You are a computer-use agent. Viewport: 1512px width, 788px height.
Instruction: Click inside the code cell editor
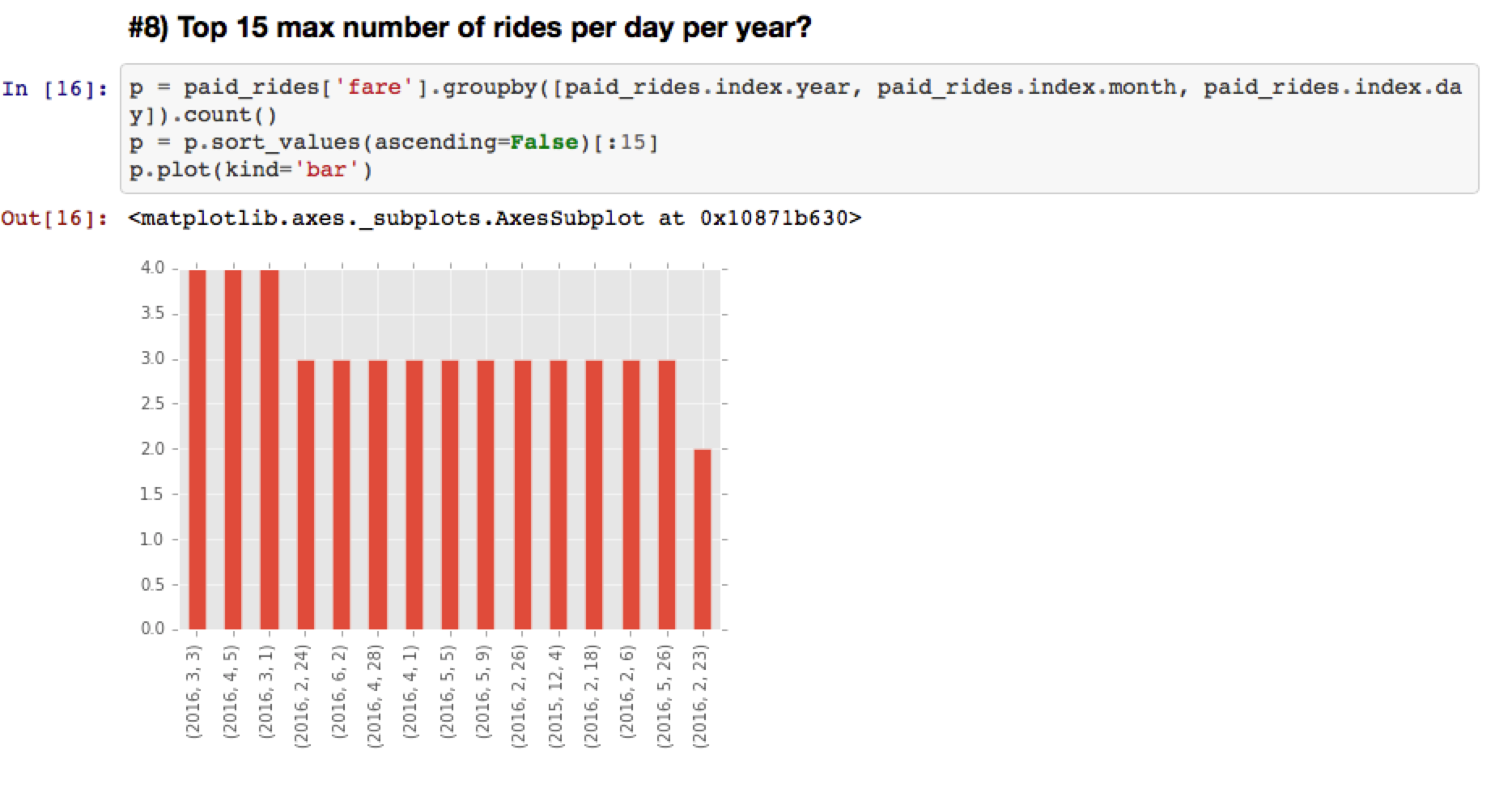799,129
